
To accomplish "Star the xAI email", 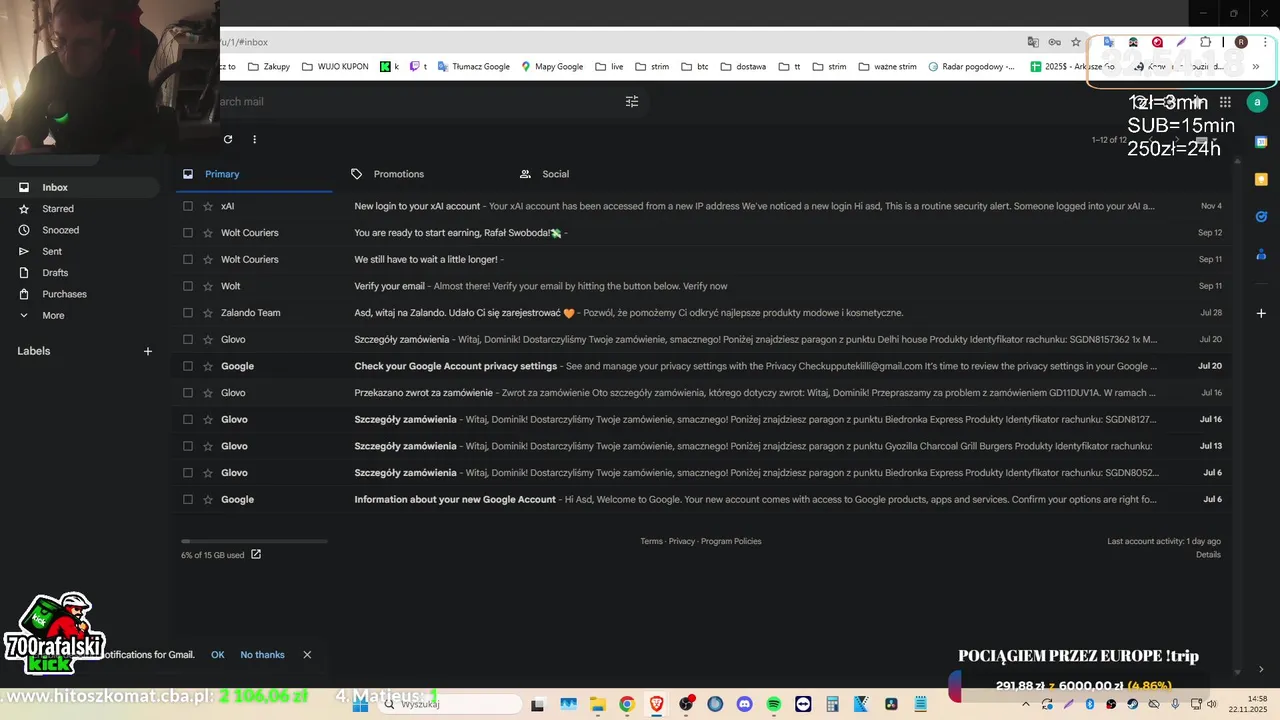I will (208, 206).
